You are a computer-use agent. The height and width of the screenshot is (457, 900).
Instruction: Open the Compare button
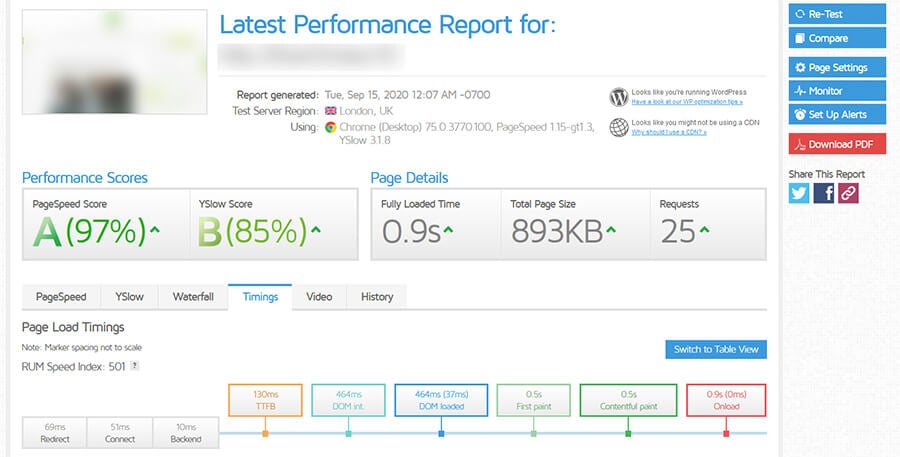[837, 38]
